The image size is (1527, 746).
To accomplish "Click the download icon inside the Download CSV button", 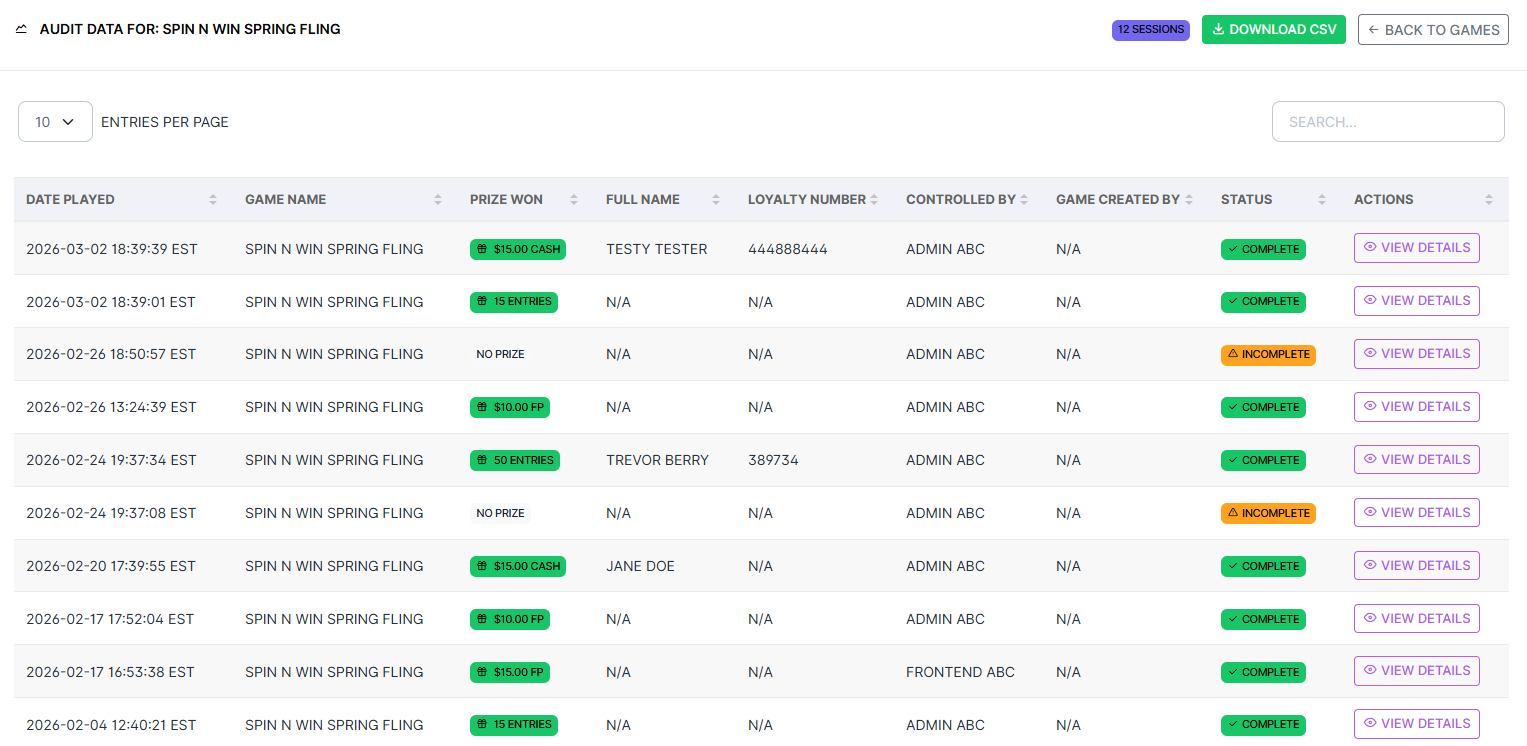I will [1216, 29].
